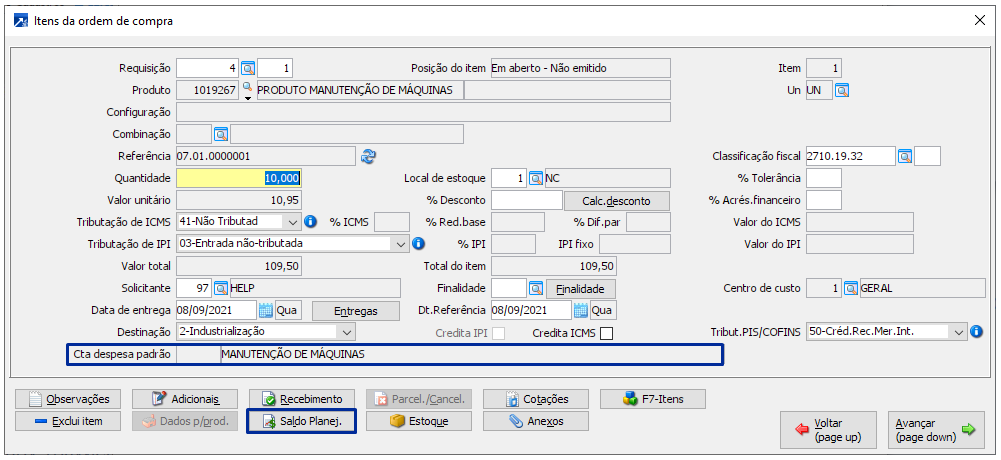
Task: Open Adicionais
Action: tap(185, 399)
